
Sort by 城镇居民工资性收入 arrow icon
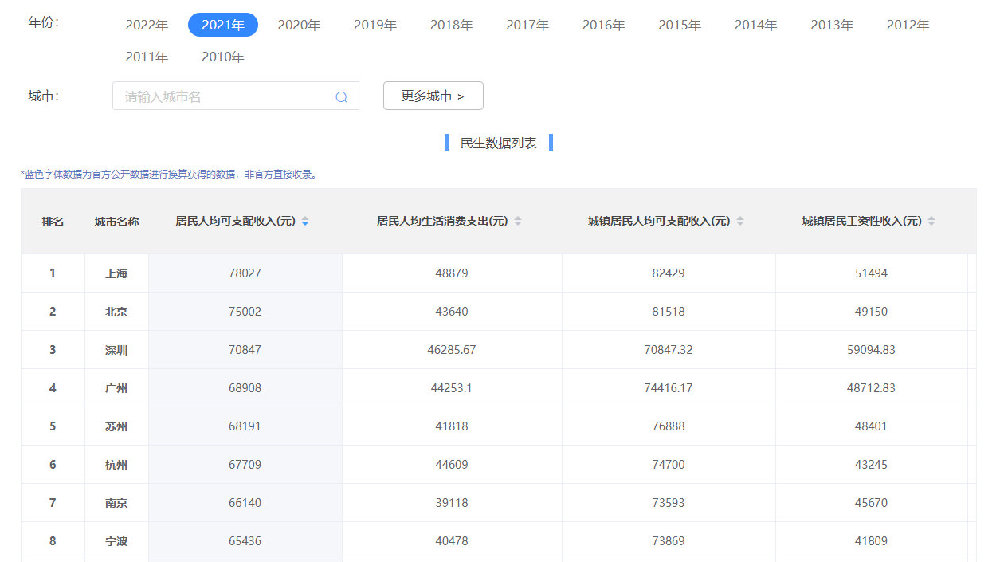coord(932,221)
